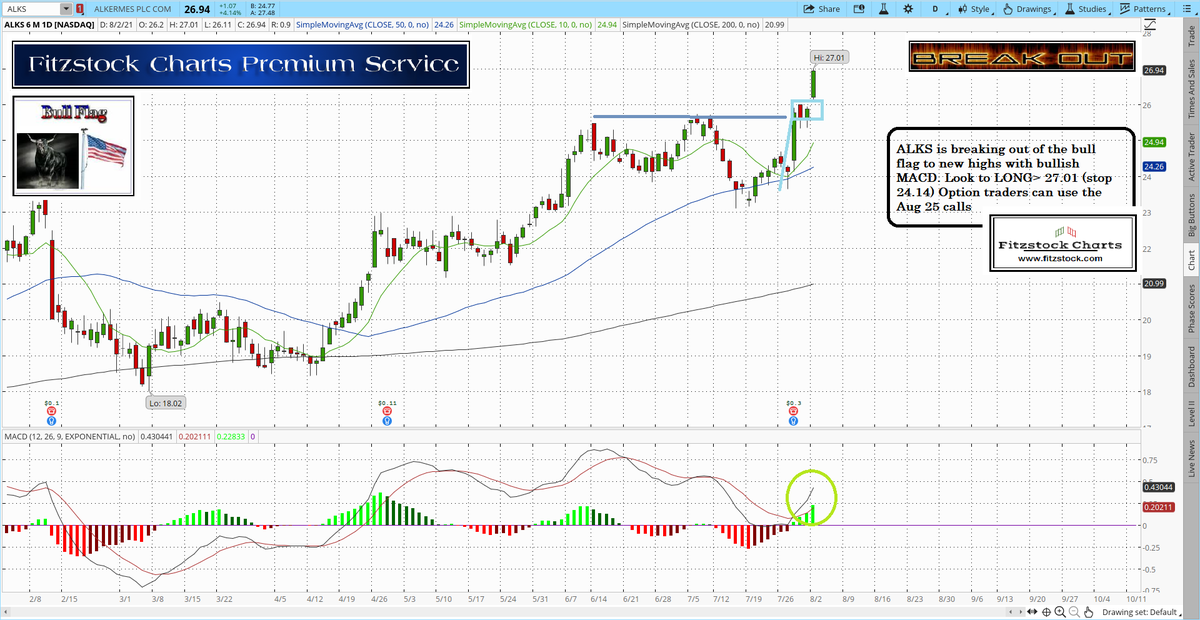
Task: Click the Share button
Action: [822, 8]
